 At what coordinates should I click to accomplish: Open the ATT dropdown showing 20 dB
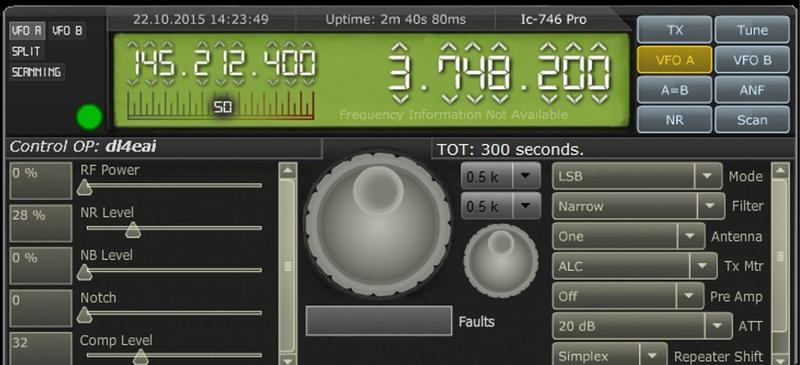coord(643,326)
